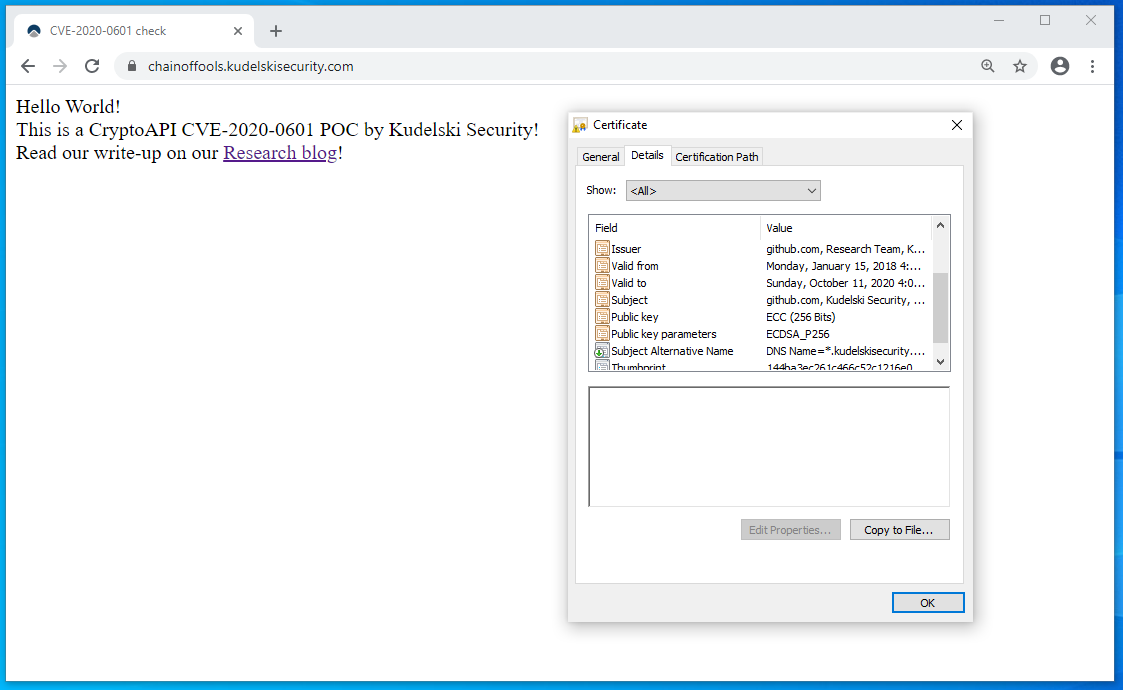Viewport: 1123px width, 690px height.
Task: Confirm the certificate dialog with OK
Action: coord(927,603)
